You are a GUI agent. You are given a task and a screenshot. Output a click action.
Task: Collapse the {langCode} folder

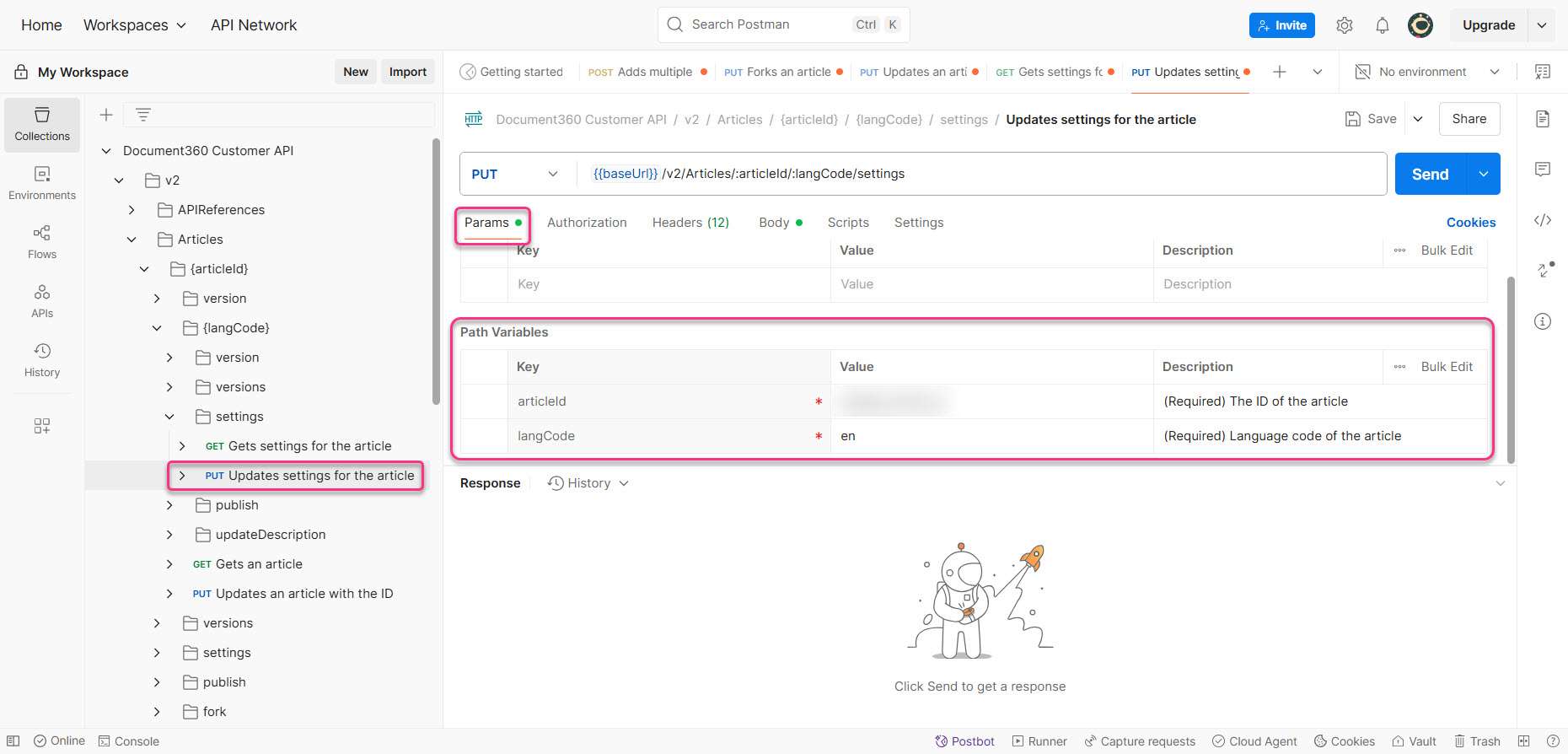point(157,328)
